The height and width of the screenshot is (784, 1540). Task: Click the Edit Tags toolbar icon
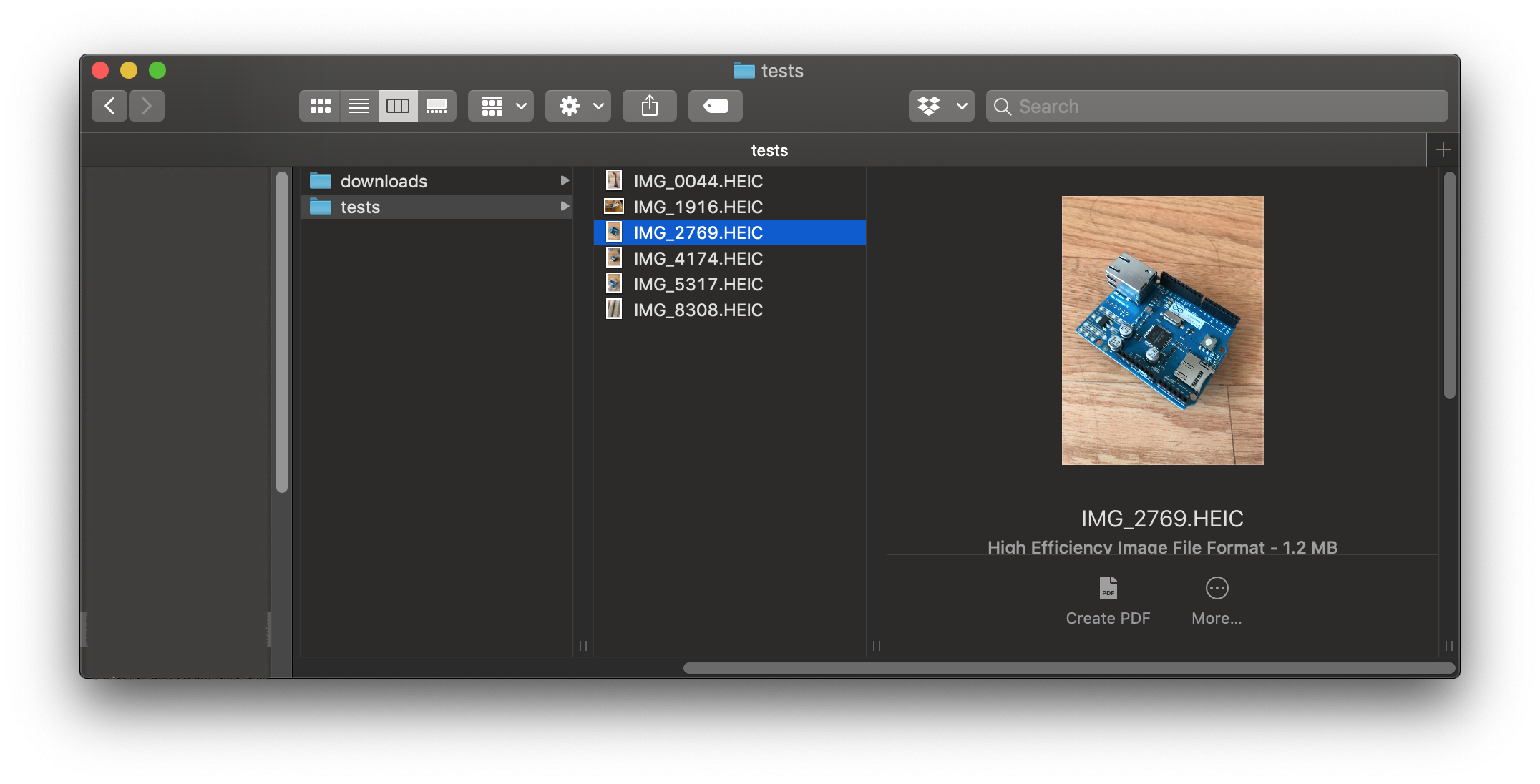(x=715, y=106)
